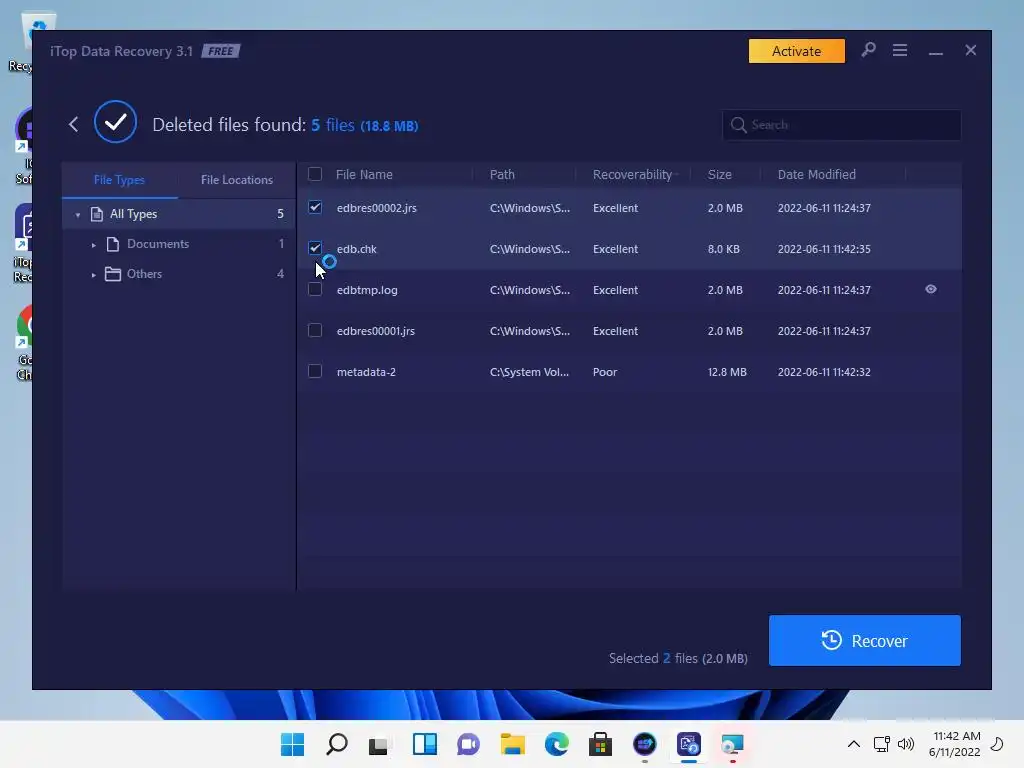Screen dimensions: 1024x768
Task: Expand the Documents tree node arrow
Action: (93, 245)
